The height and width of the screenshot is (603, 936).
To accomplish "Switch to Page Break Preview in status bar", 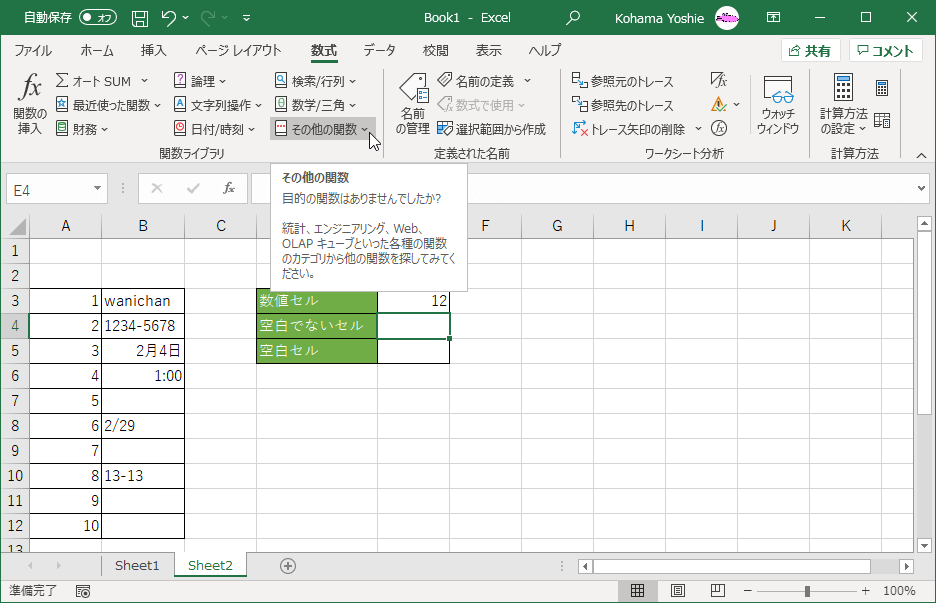I will click(718, 590).
